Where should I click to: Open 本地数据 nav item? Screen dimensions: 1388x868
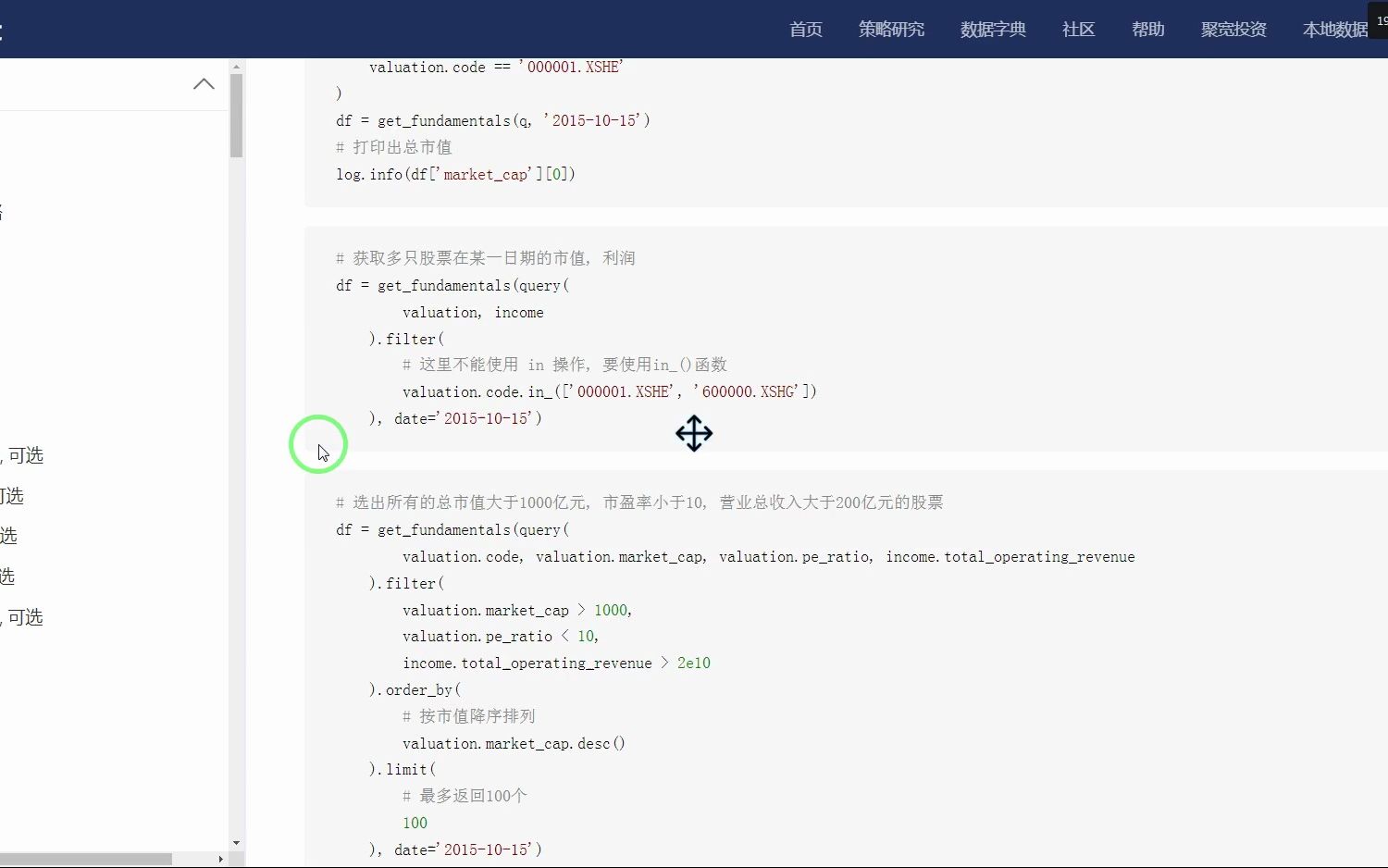tap(1335, 30)
